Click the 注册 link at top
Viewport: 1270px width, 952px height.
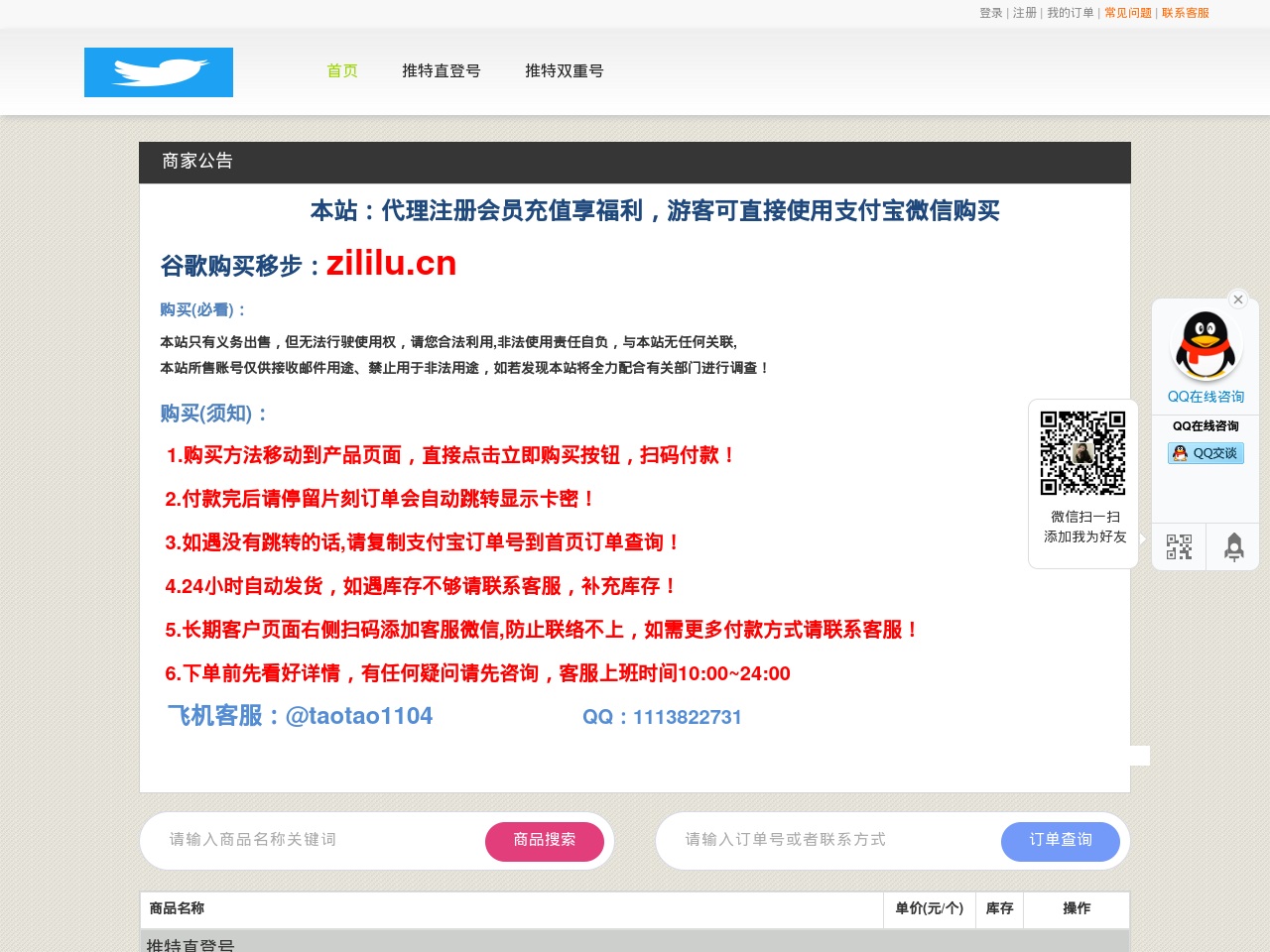point(1025,13)
